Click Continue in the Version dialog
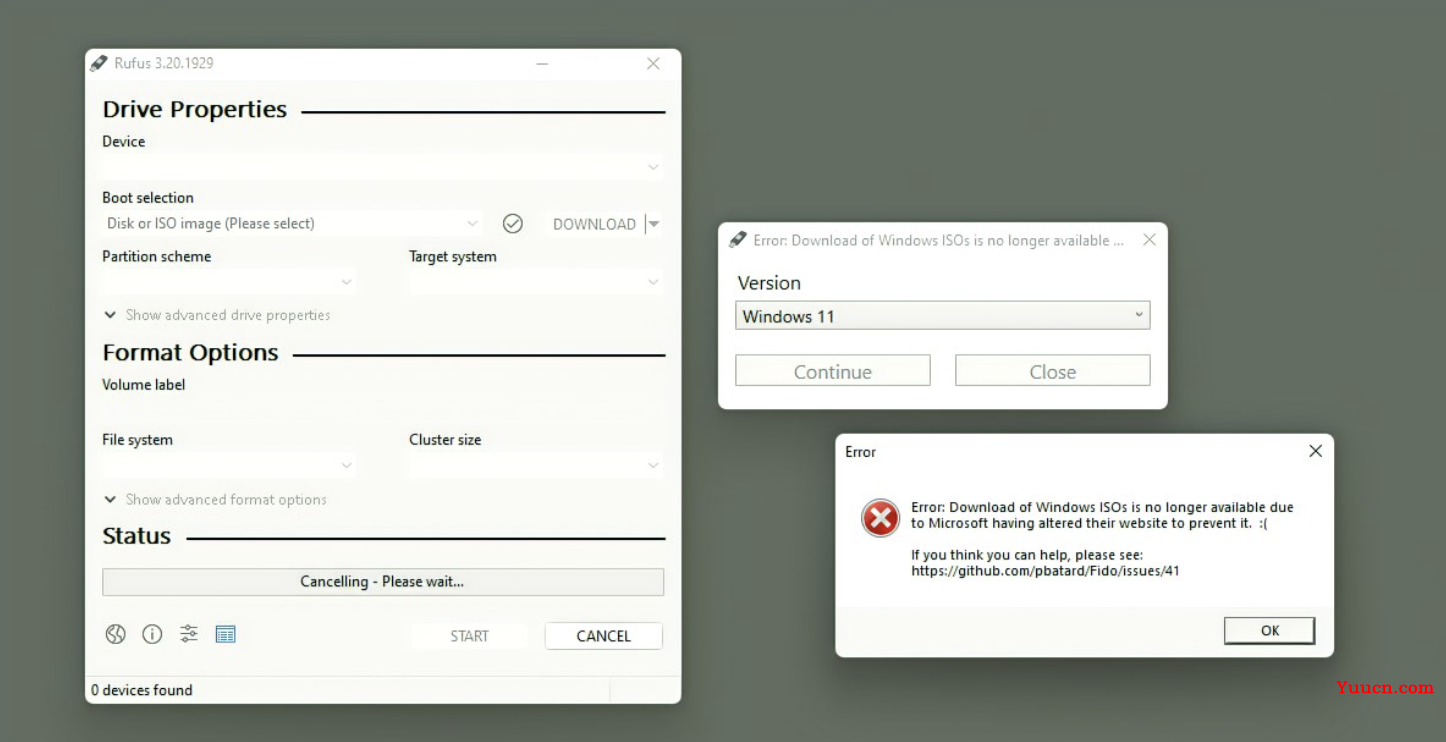Viewport: 1446px width, 742px height. pyautogui.click(x=833, y=371)
